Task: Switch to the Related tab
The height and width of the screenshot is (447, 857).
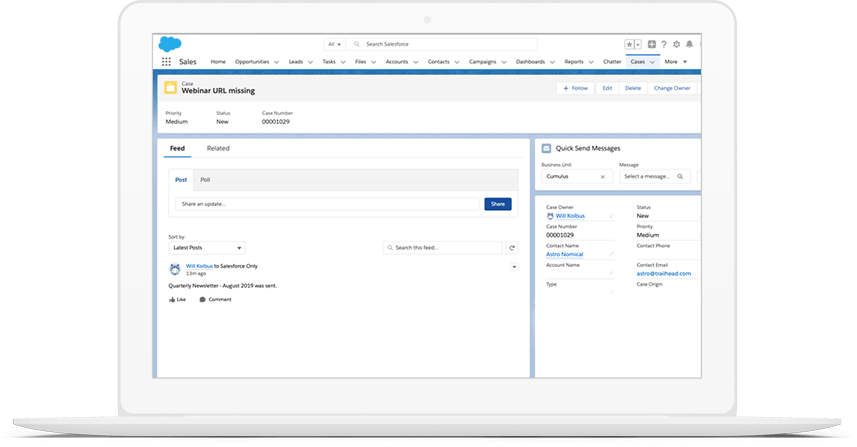Action: (x=218, y=148)
